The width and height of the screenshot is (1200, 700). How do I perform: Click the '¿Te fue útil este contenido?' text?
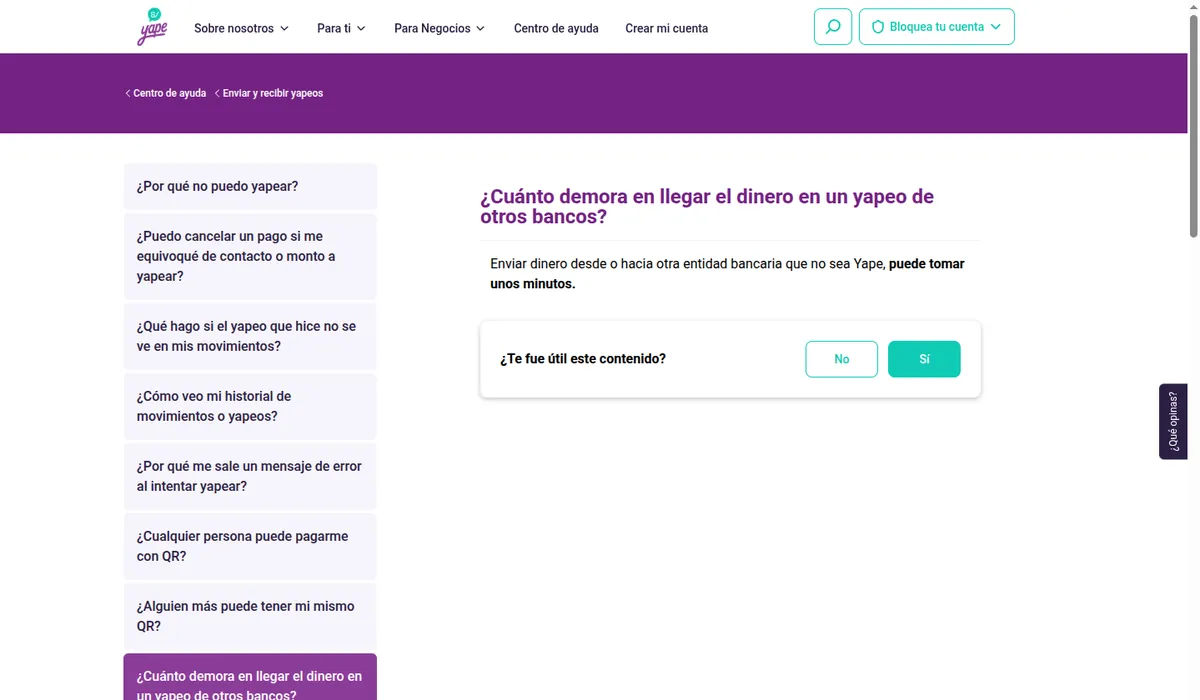(x=583, y=358)
